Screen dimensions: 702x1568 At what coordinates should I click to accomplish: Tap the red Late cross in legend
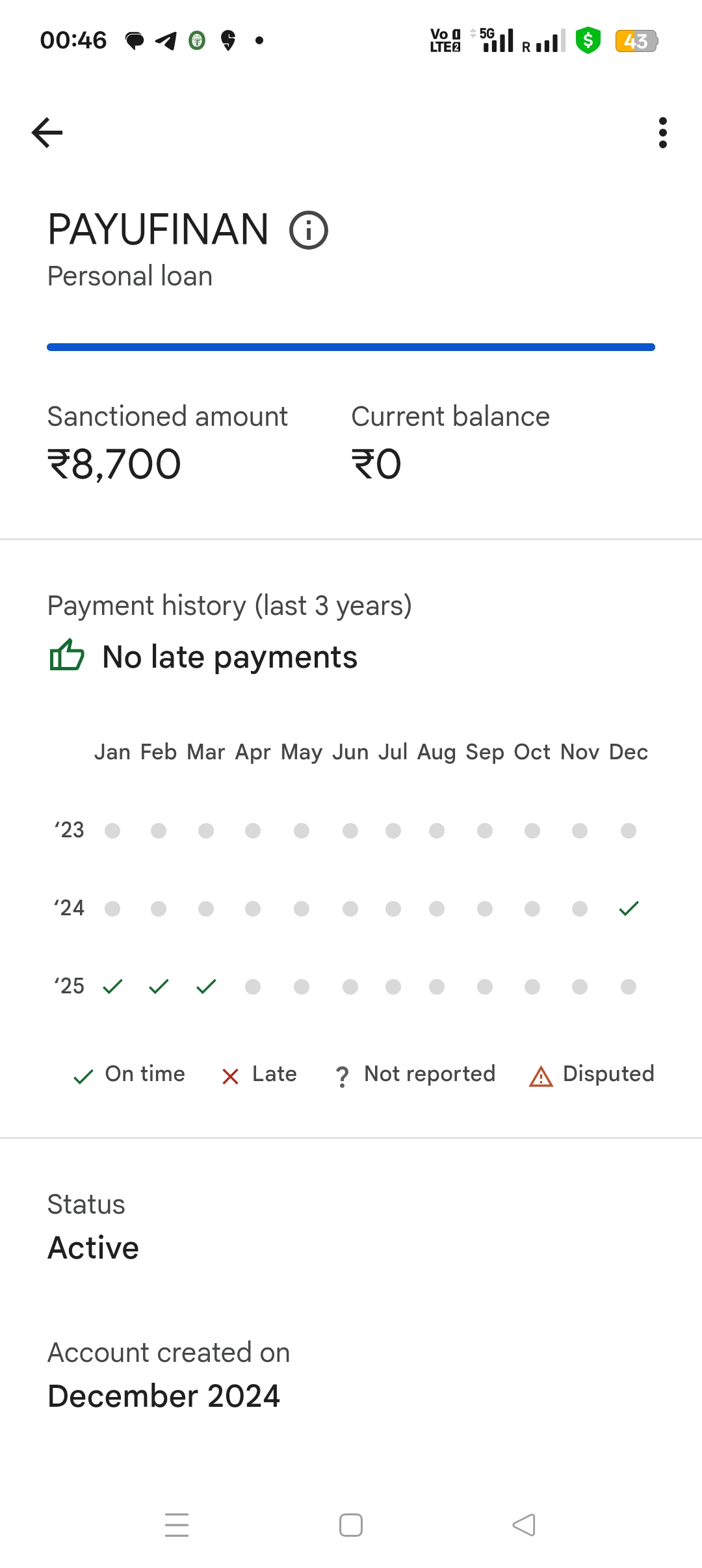[230, 1077]
